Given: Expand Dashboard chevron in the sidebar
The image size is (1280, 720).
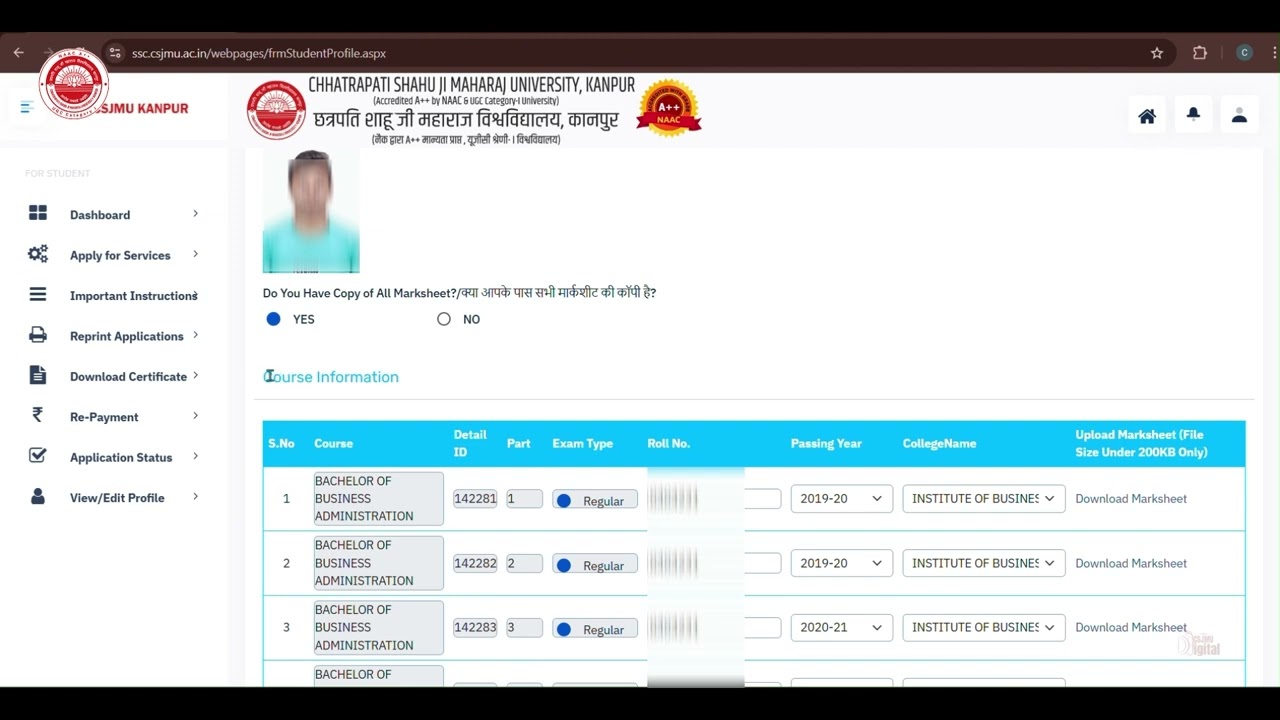Looking at the screenshot, I should coord(195,213).
